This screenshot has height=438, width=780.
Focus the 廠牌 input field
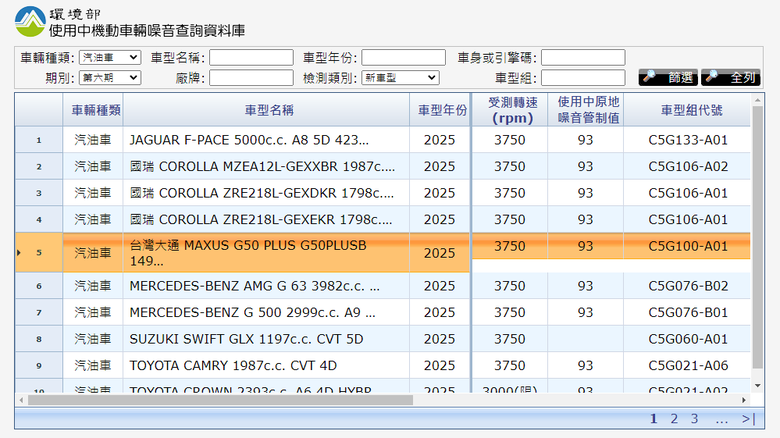pos(251,78)
